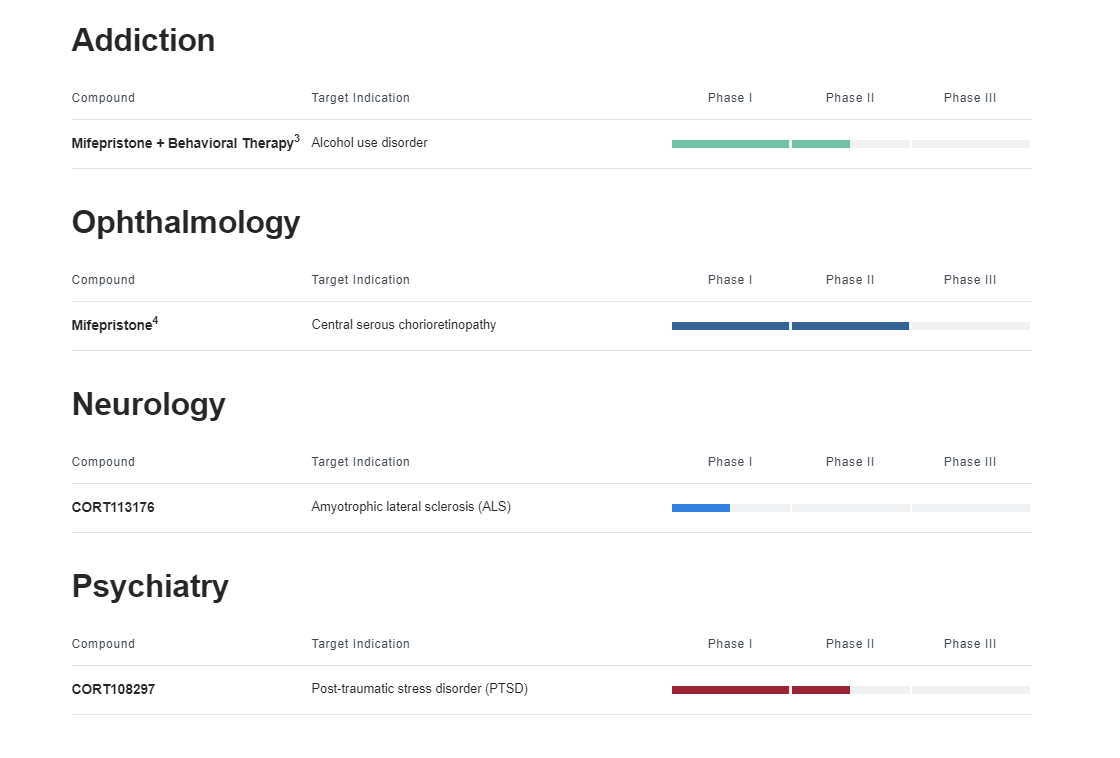Screen dimensions: 1120x758
Task: Click the Ophthalmology section heading
Action: tap(186, 223)
